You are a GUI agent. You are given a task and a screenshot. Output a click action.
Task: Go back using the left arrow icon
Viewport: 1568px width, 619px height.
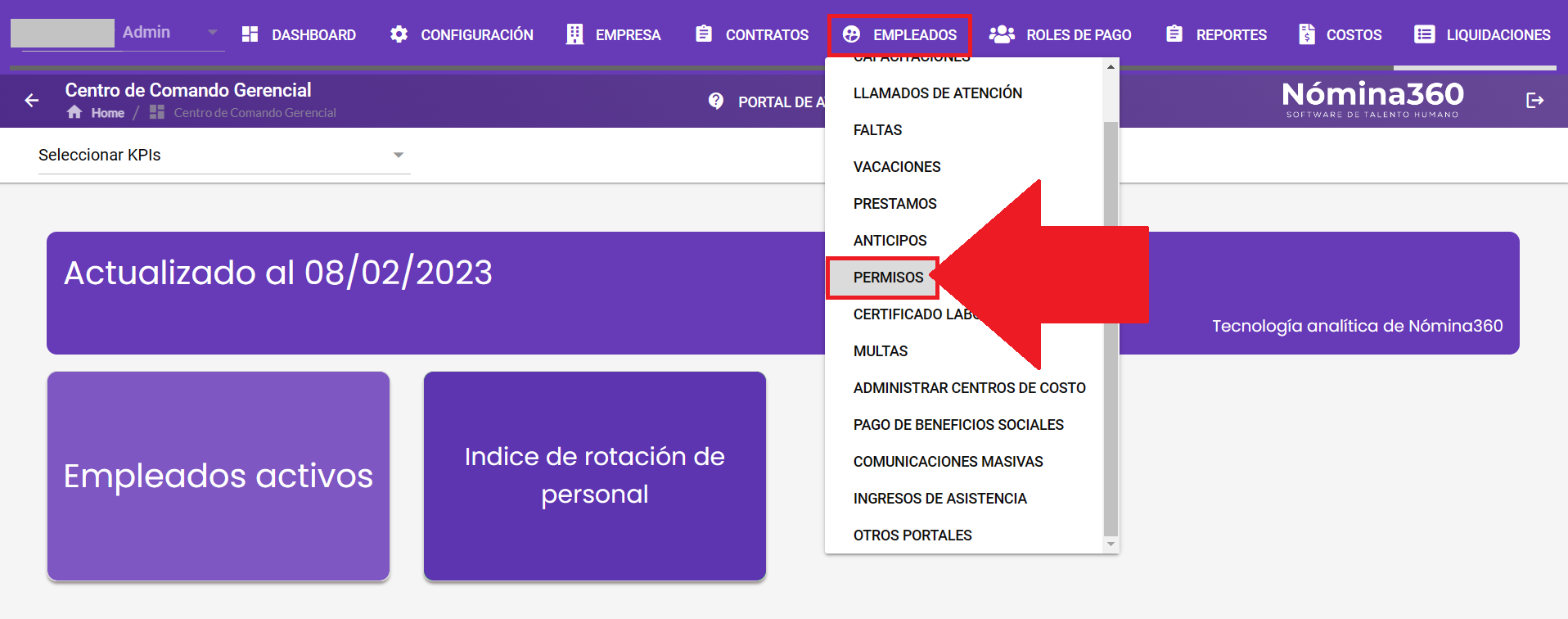(x=32, y=101)
